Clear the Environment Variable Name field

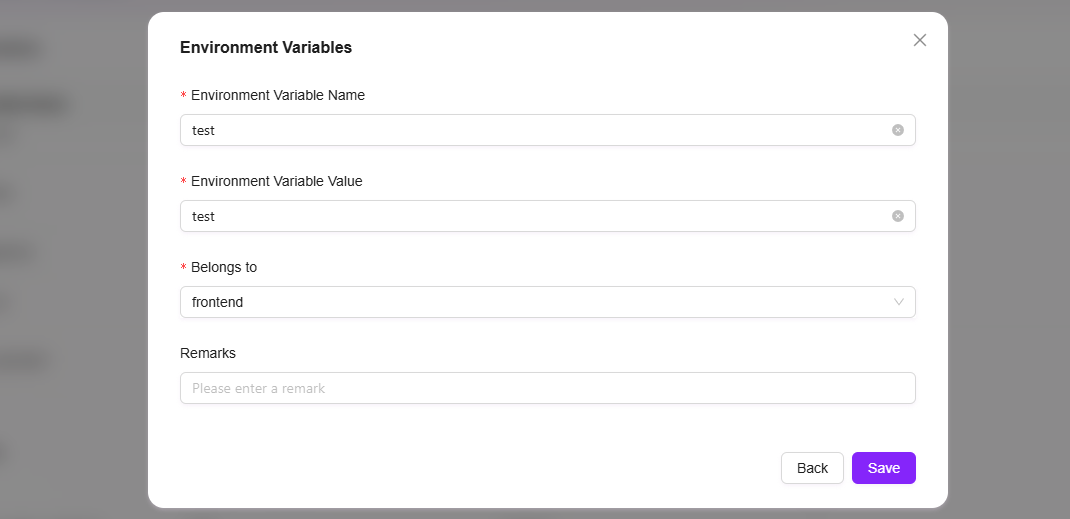897,130
